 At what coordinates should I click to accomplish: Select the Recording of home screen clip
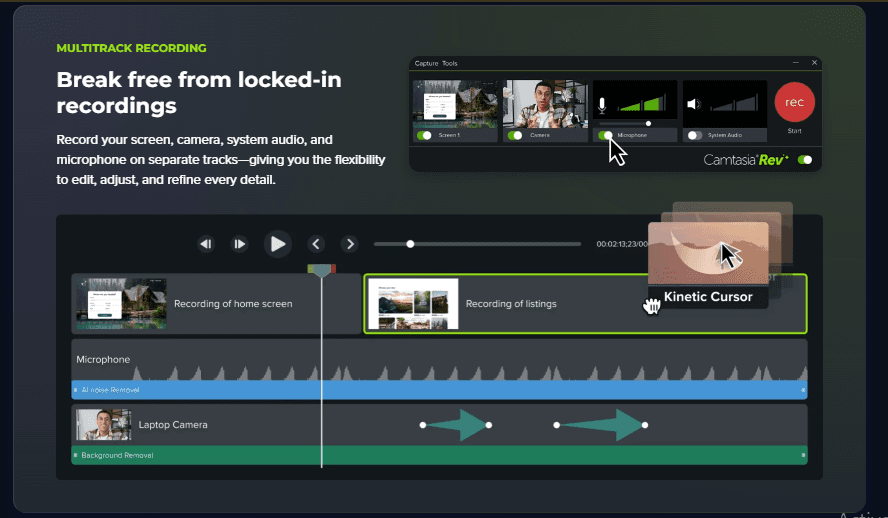tap(216, 304)
